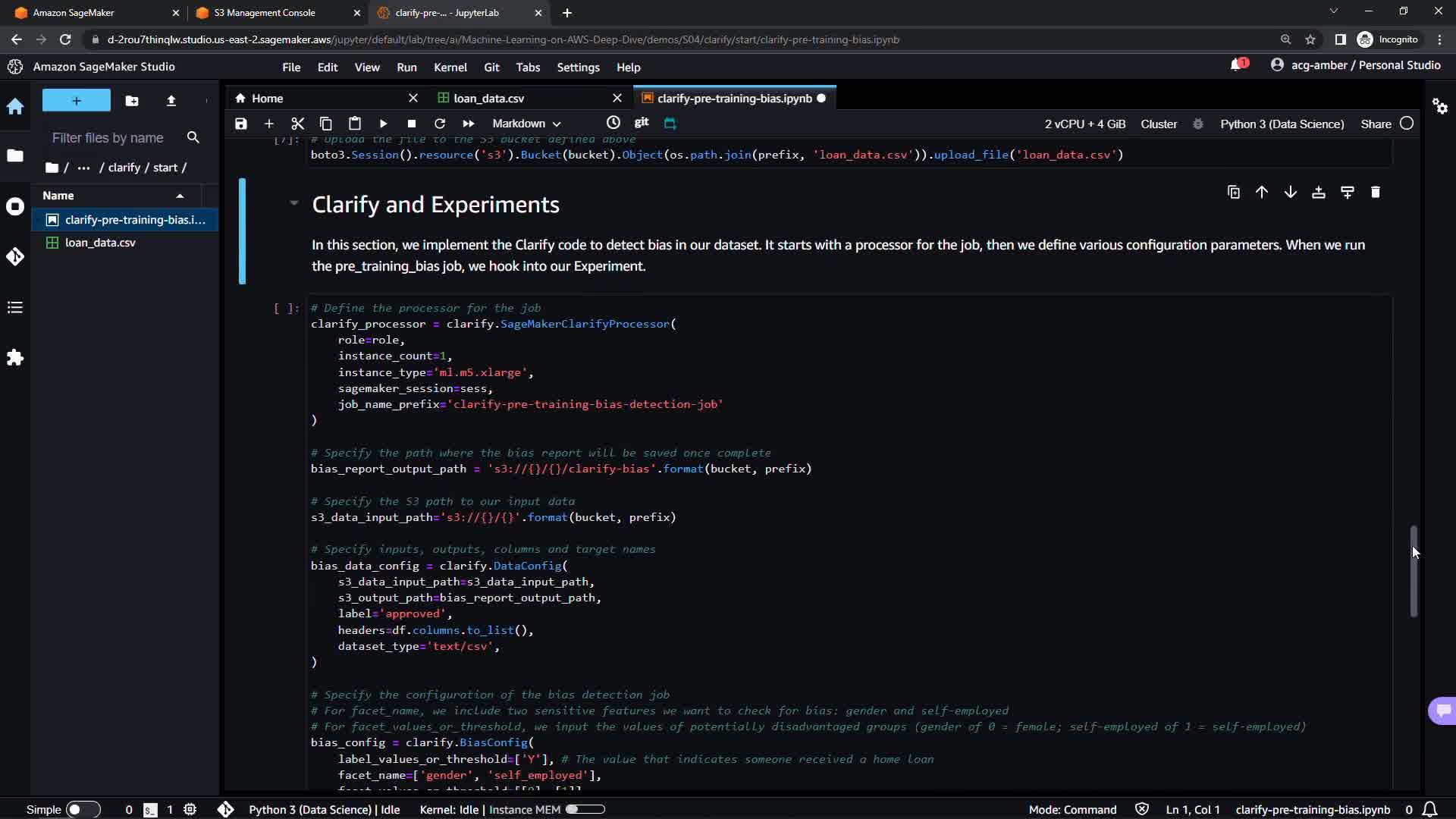
Task: Open the Extension Manager puzzle piece icon
Action: (15, 358)
